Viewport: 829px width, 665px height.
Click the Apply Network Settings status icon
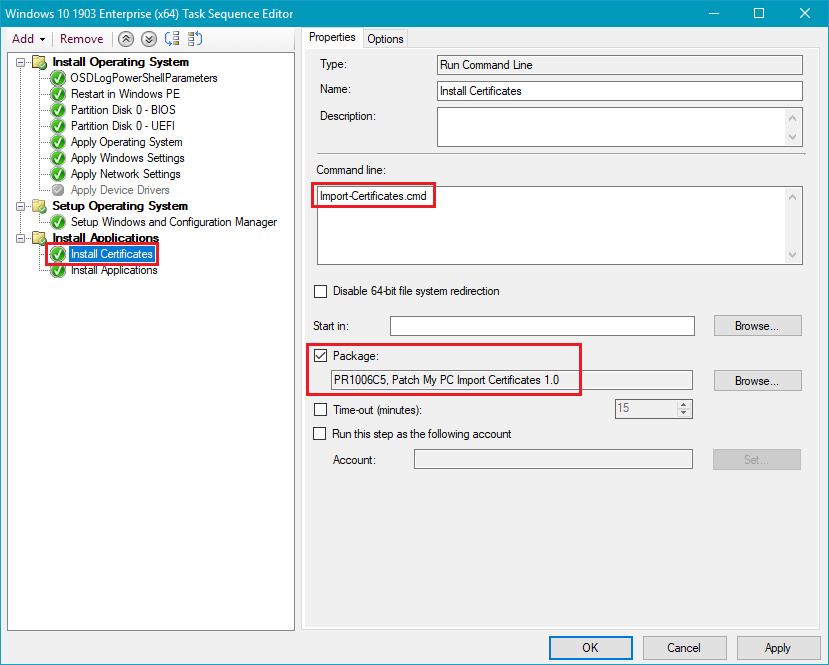tap(58, 174)
